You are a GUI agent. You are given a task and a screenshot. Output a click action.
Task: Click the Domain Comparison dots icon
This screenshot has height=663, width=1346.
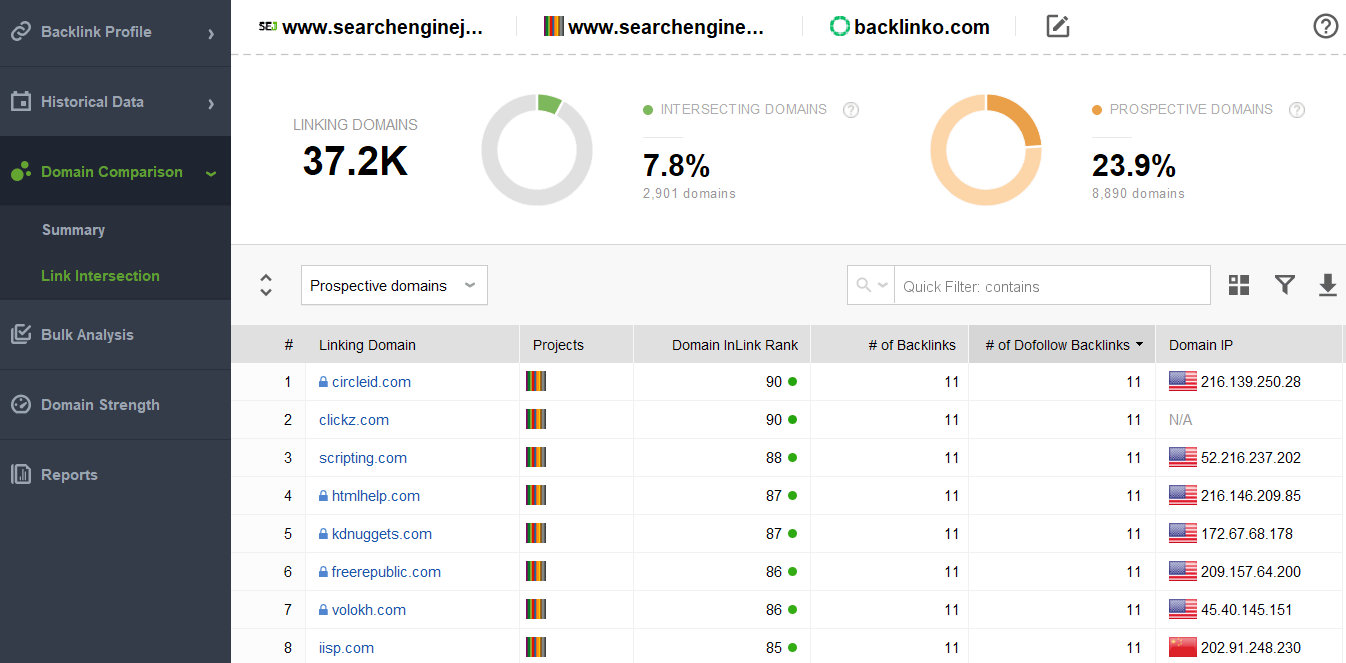click(21, 172)
